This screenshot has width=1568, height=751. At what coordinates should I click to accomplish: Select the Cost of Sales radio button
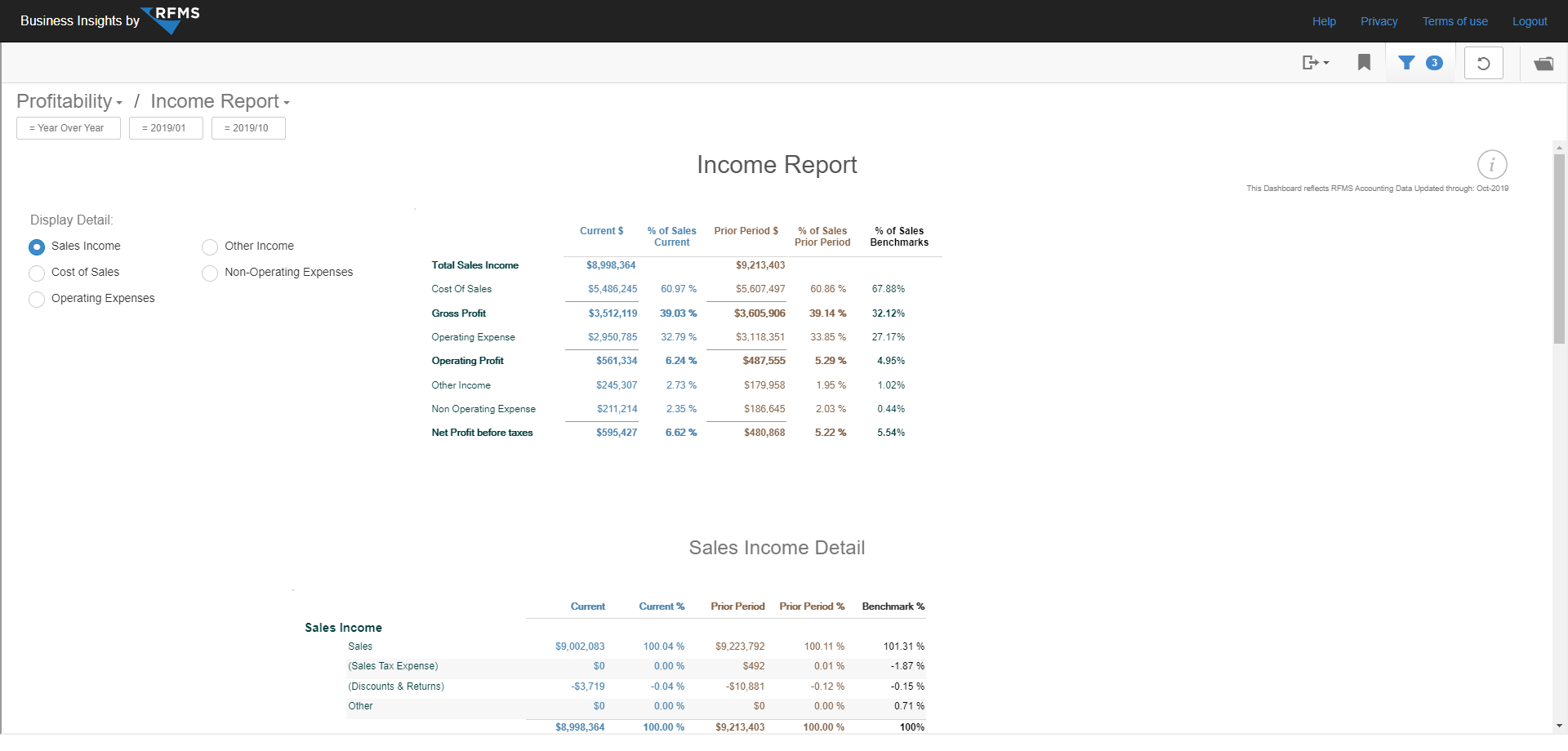[x=37, y=273]
